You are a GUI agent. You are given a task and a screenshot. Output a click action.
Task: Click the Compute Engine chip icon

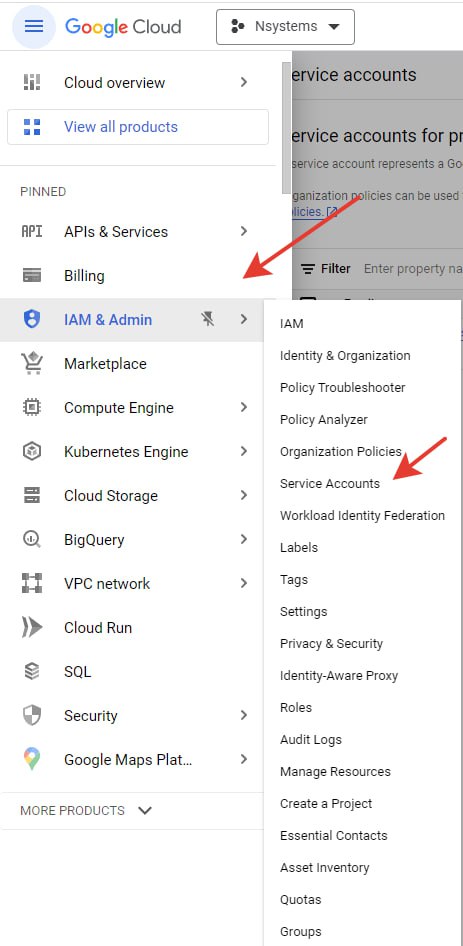tap(32, 408)
